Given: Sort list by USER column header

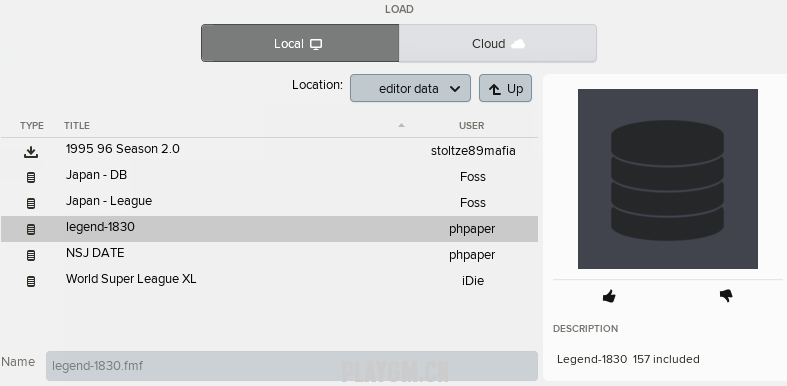Looking at the screenshot, I should [471, 125].
